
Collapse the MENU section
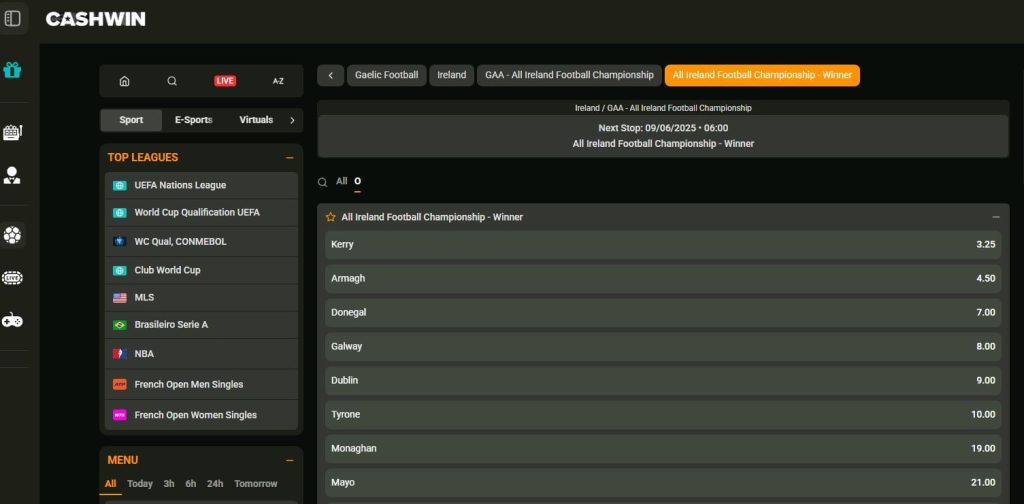point(289,461)
